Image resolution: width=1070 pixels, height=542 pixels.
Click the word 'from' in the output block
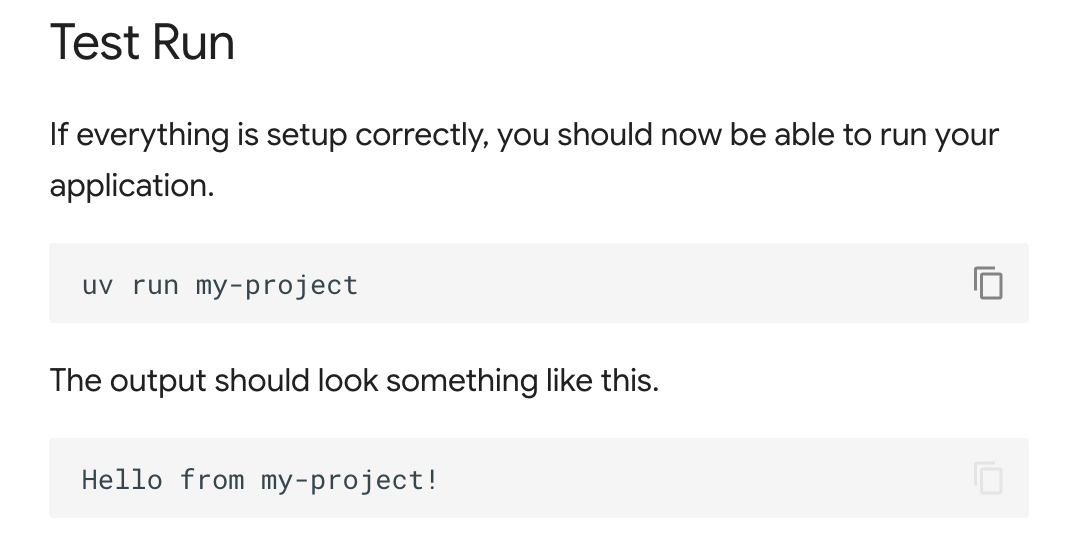[212, 480]
